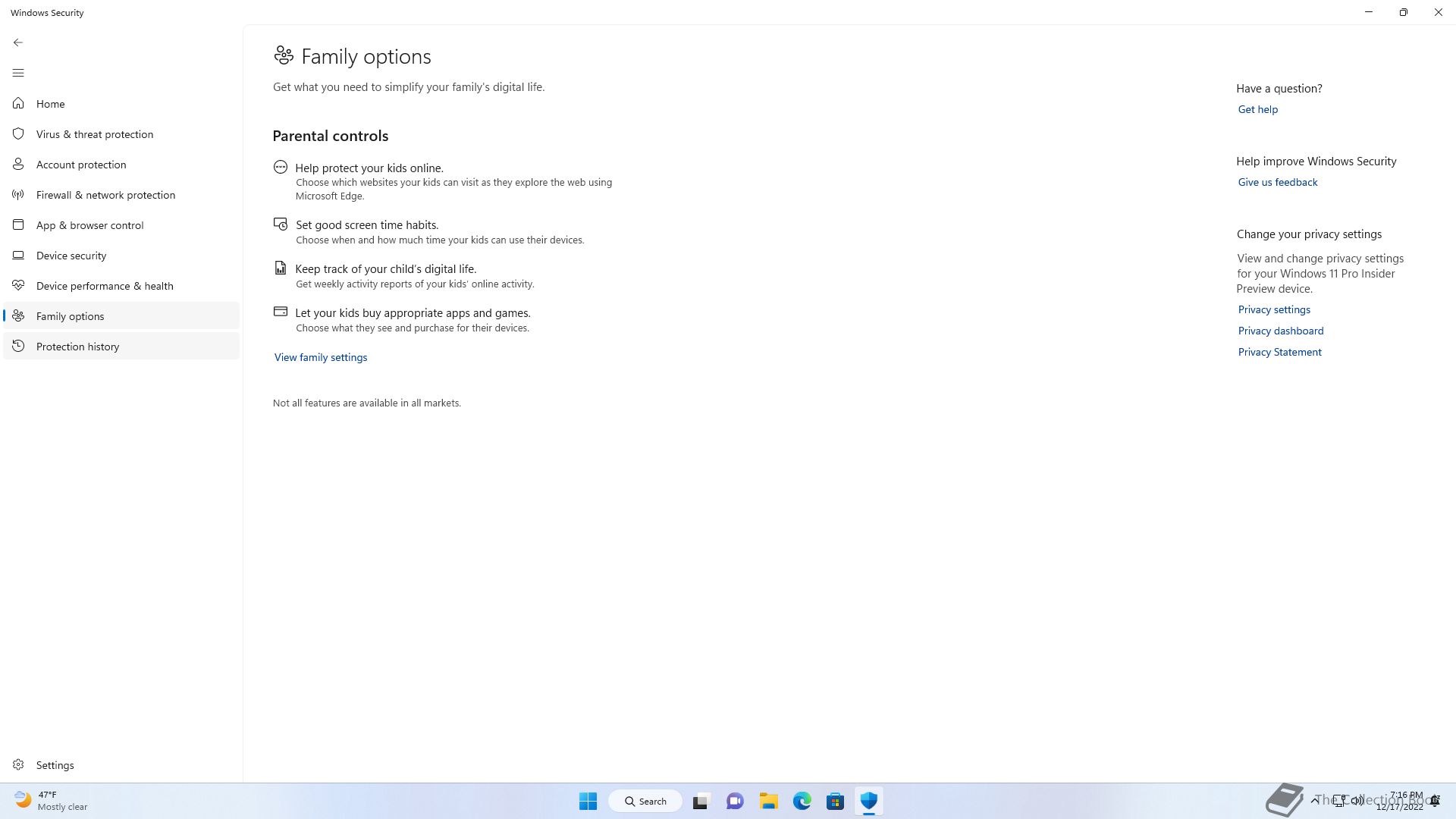The image size is (1456, 819).
Task: Click the credit card icon for apps and games
Action: click(281, 311)
